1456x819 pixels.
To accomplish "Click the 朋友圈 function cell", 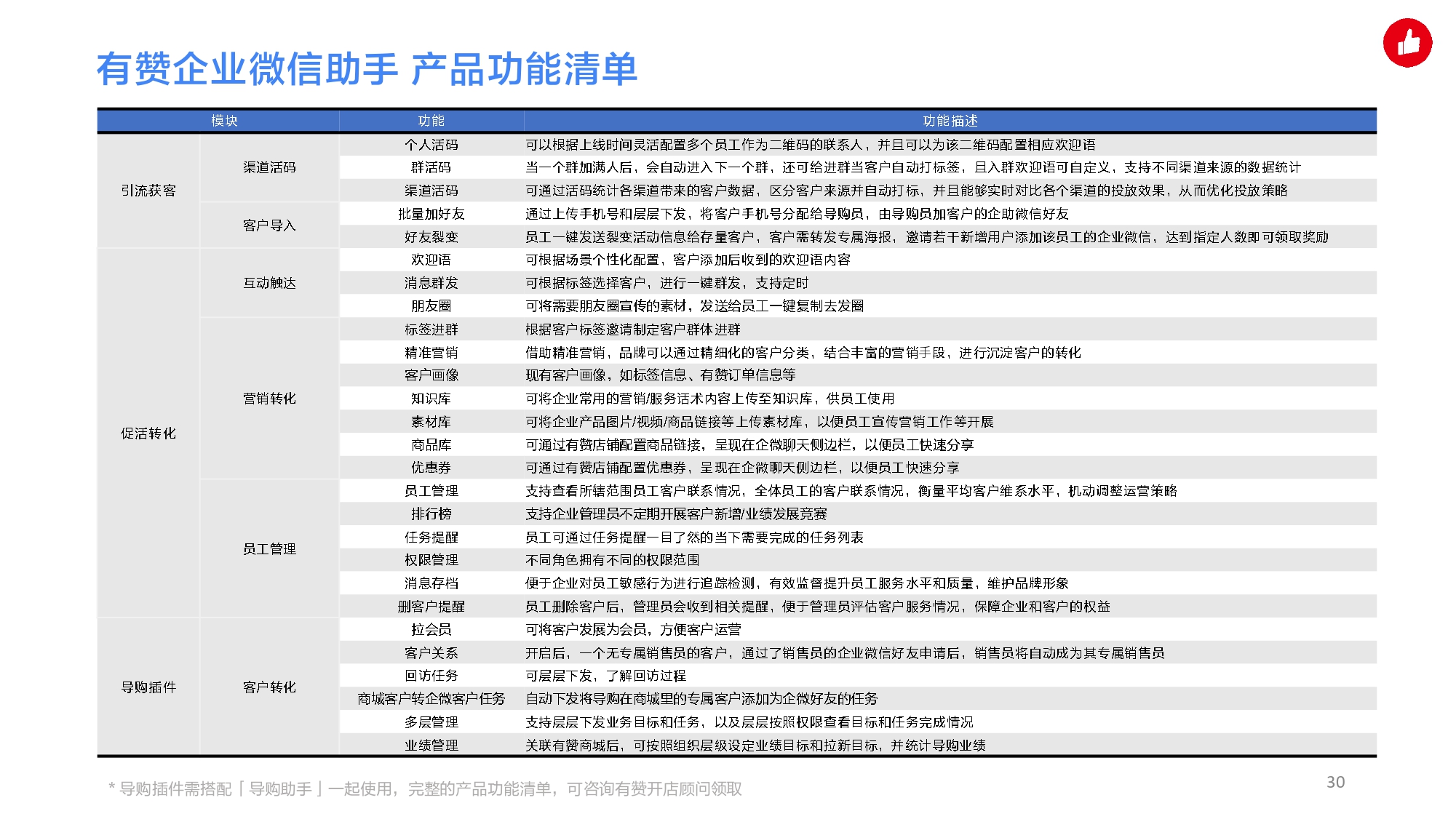I will pos(431,306).
